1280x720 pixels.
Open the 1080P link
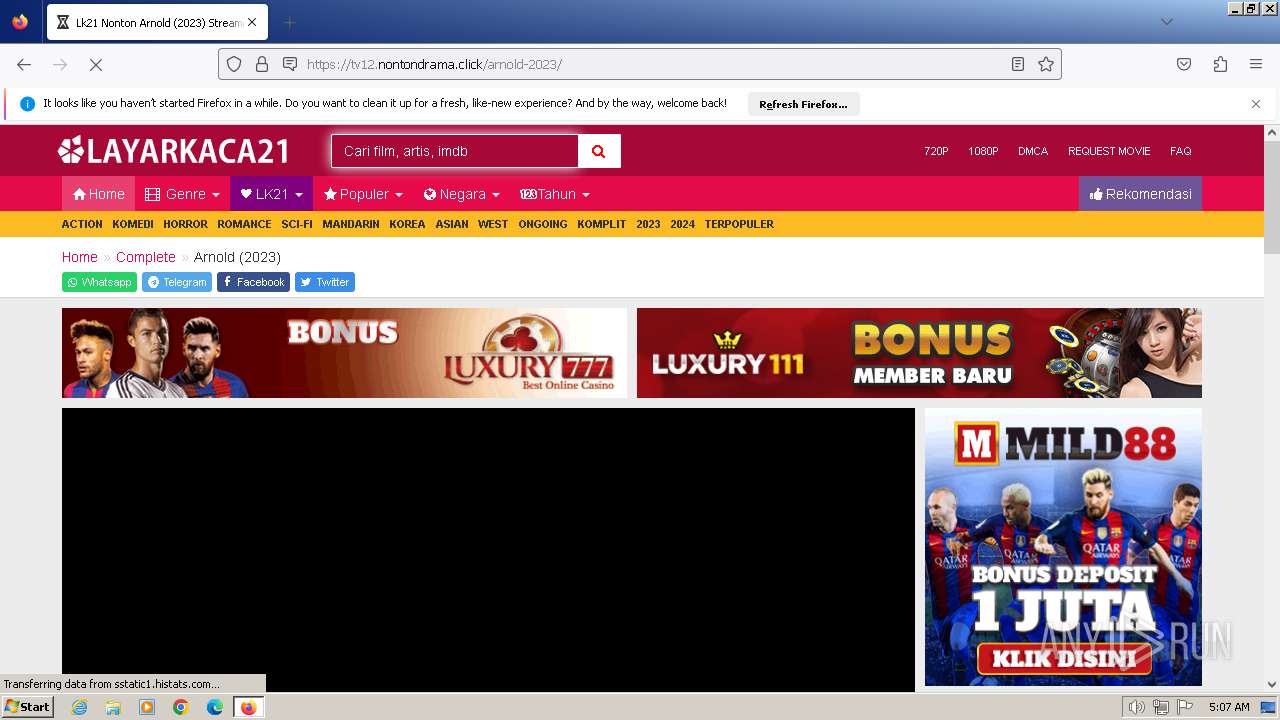(x=983, y=151)
